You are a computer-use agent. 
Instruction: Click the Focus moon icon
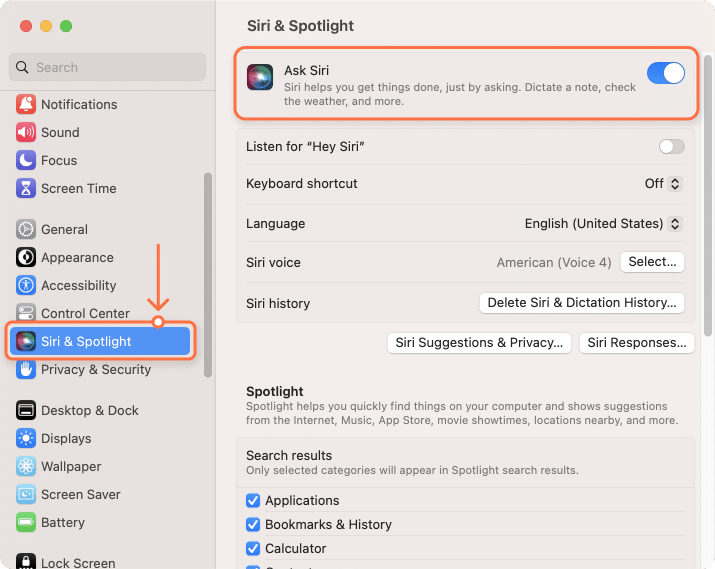(26, 160)
